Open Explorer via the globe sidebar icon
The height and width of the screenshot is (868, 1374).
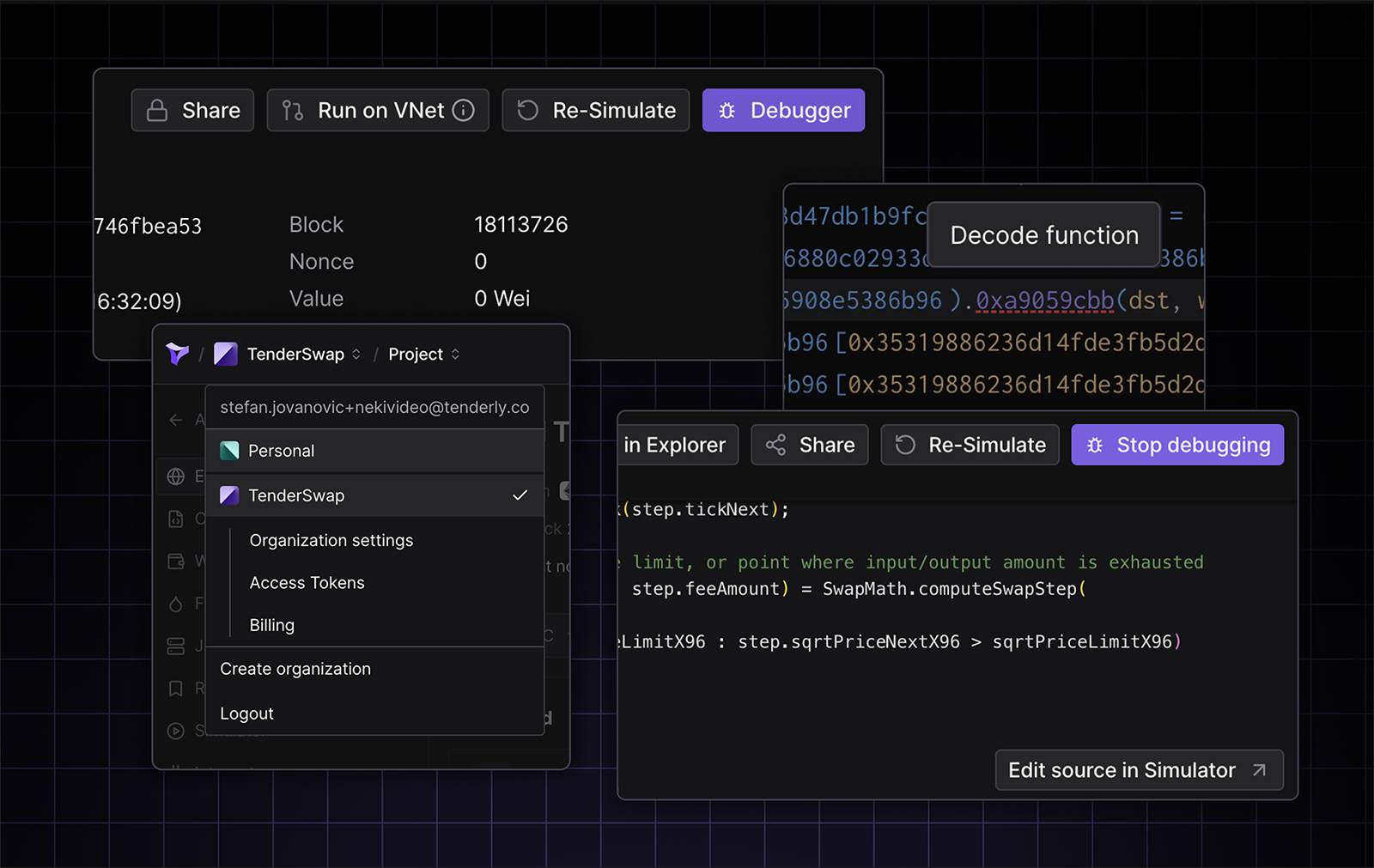click(178, 476)
